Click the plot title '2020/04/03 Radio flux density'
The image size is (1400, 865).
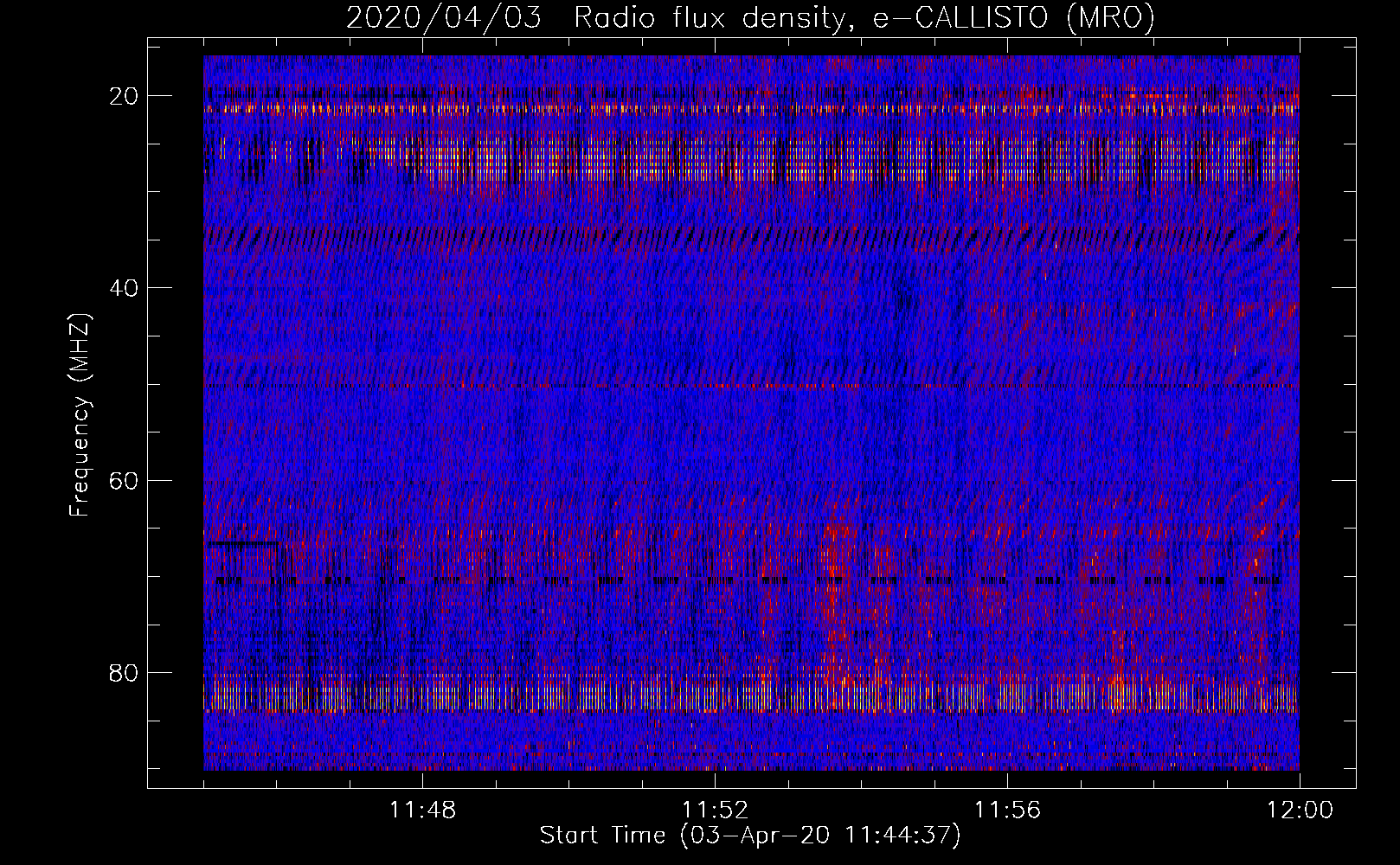pos(750,18)
